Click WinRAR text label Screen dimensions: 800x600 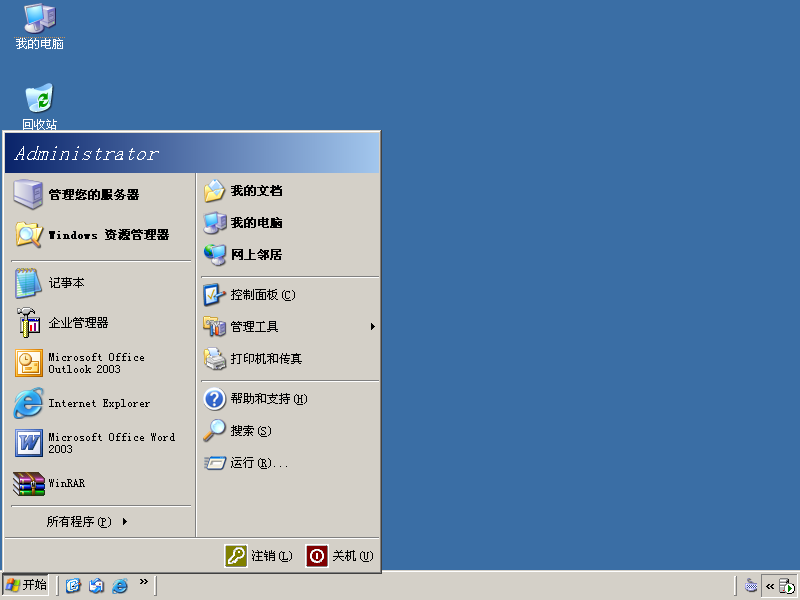click(x=67, y=483)
